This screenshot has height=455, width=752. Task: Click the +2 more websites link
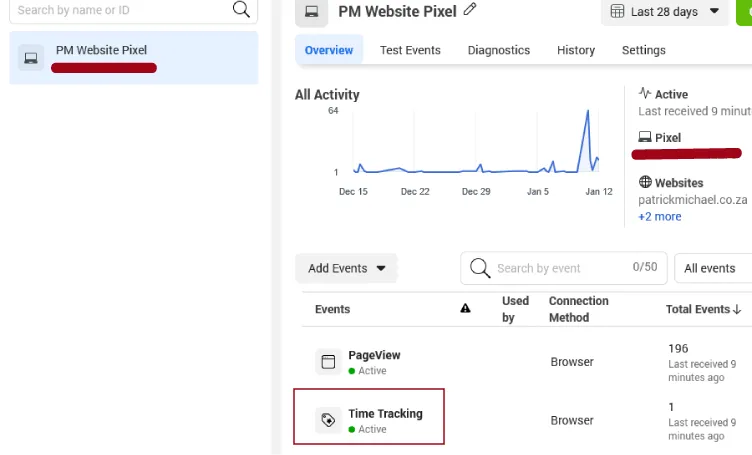660,217
